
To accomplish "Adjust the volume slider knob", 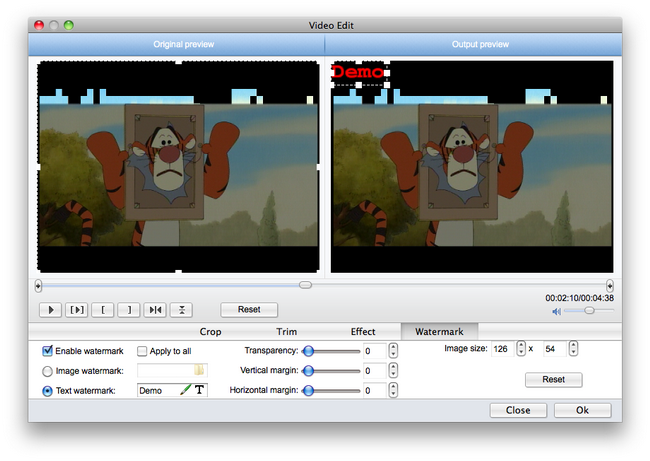I will (589, 310).
